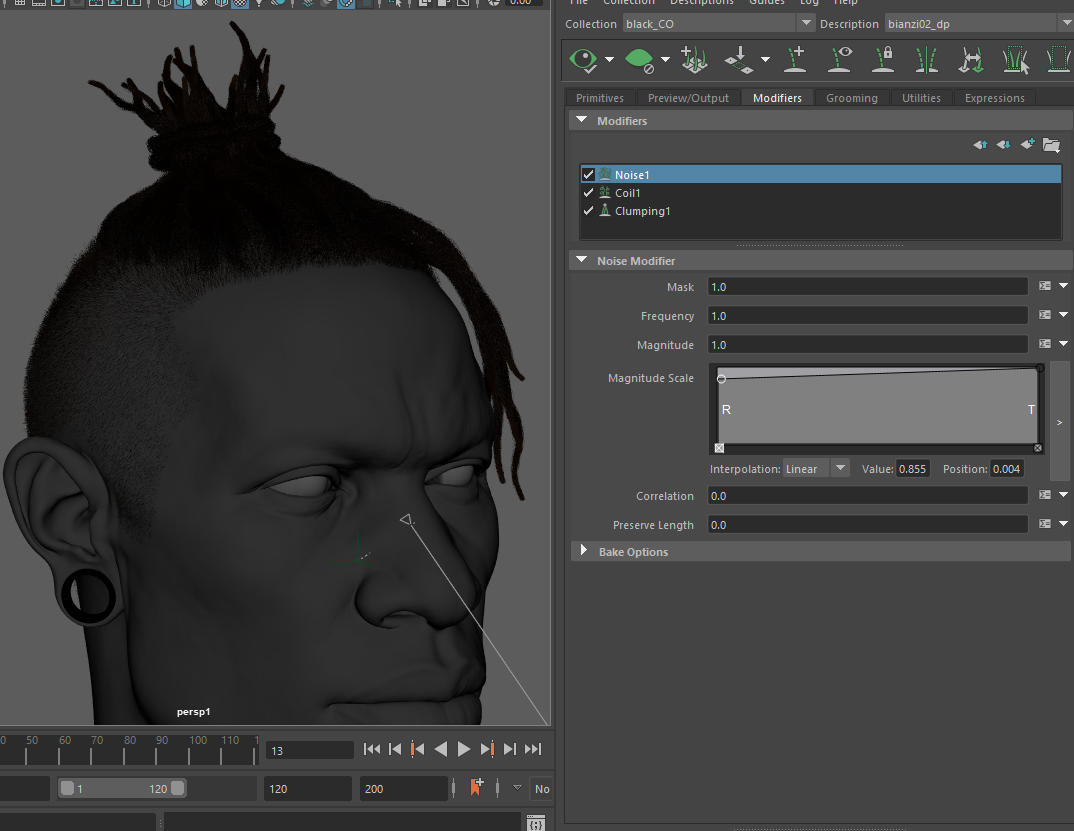Image resolution: width=1074 pixels, height=831 pixels.
Task: Delete the left ramp point marker
Action: tap(719, 448)
